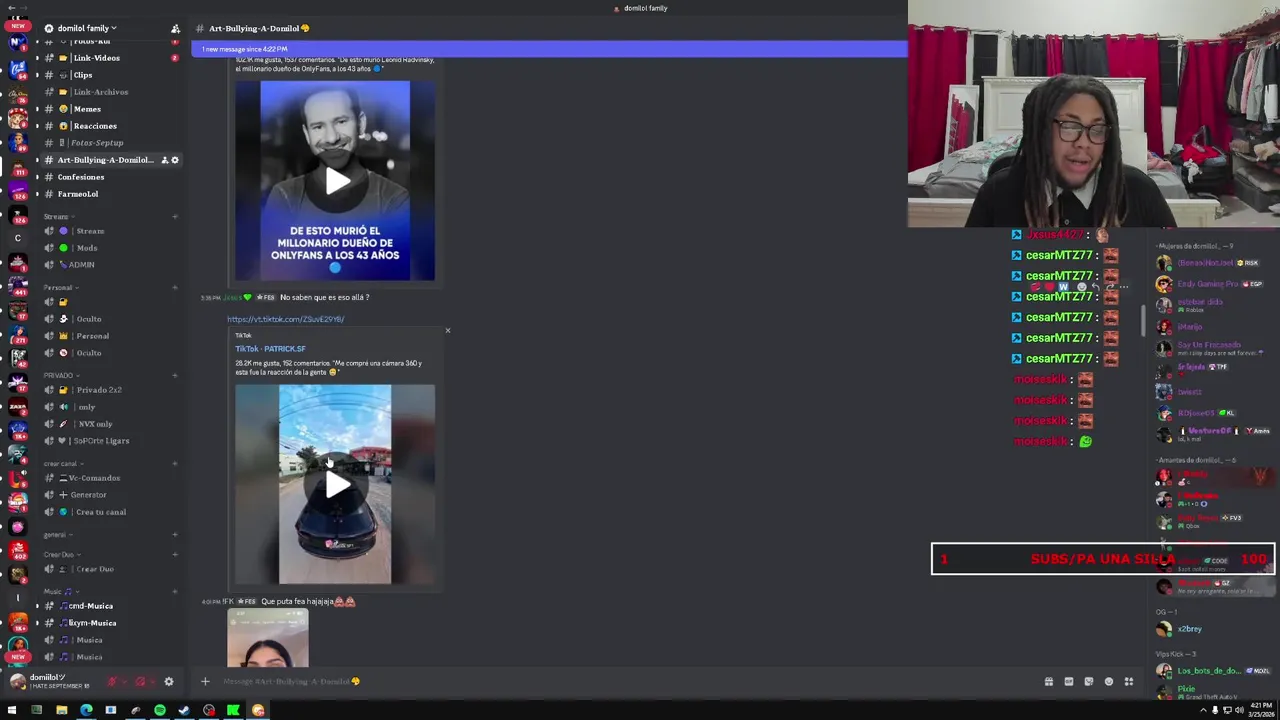The image size is (1280, 720).
Task: Open the FarmeoLol channel
Action: click(x=110, y=194)
